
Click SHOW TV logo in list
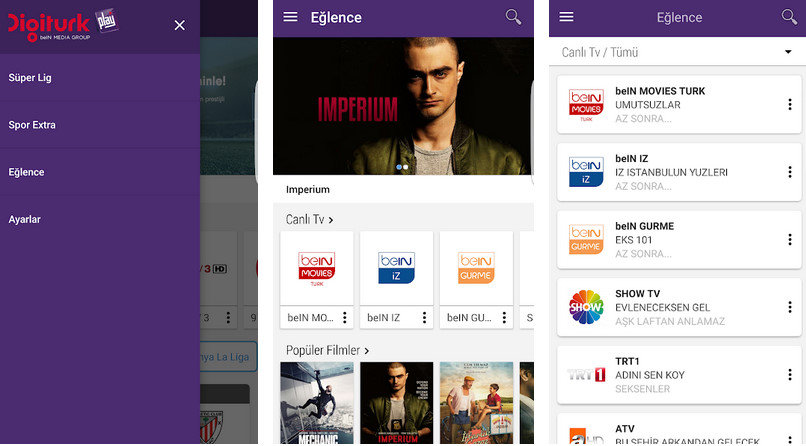586,307
